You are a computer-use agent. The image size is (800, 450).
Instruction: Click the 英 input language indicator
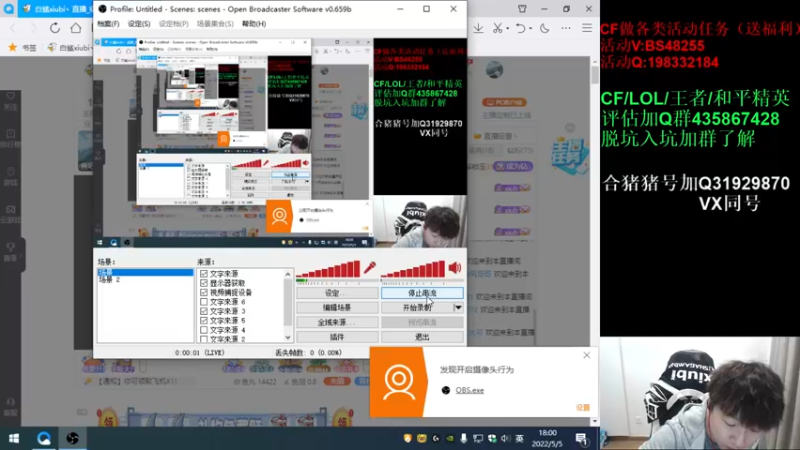pyautogui.click(x=519, y=438)
